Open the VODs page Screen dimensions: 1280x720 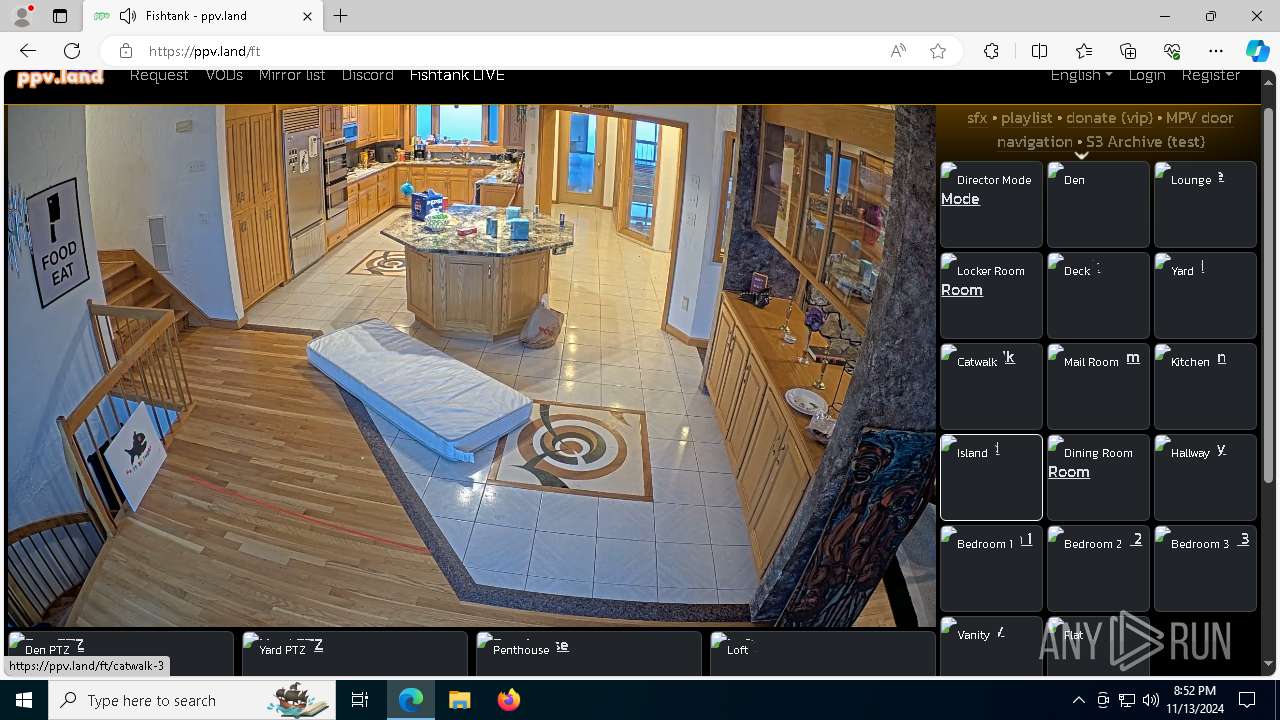[x=224, y=75]
